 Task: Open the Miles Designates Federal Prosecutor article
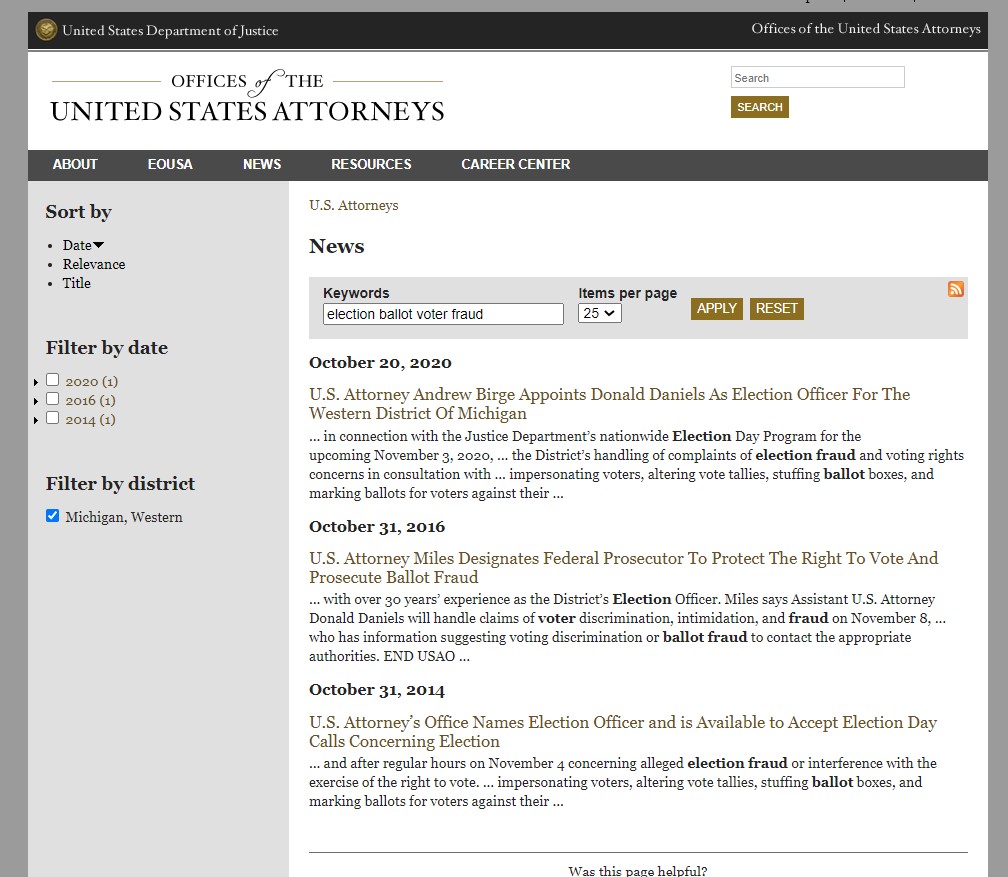tap(624, 568)
